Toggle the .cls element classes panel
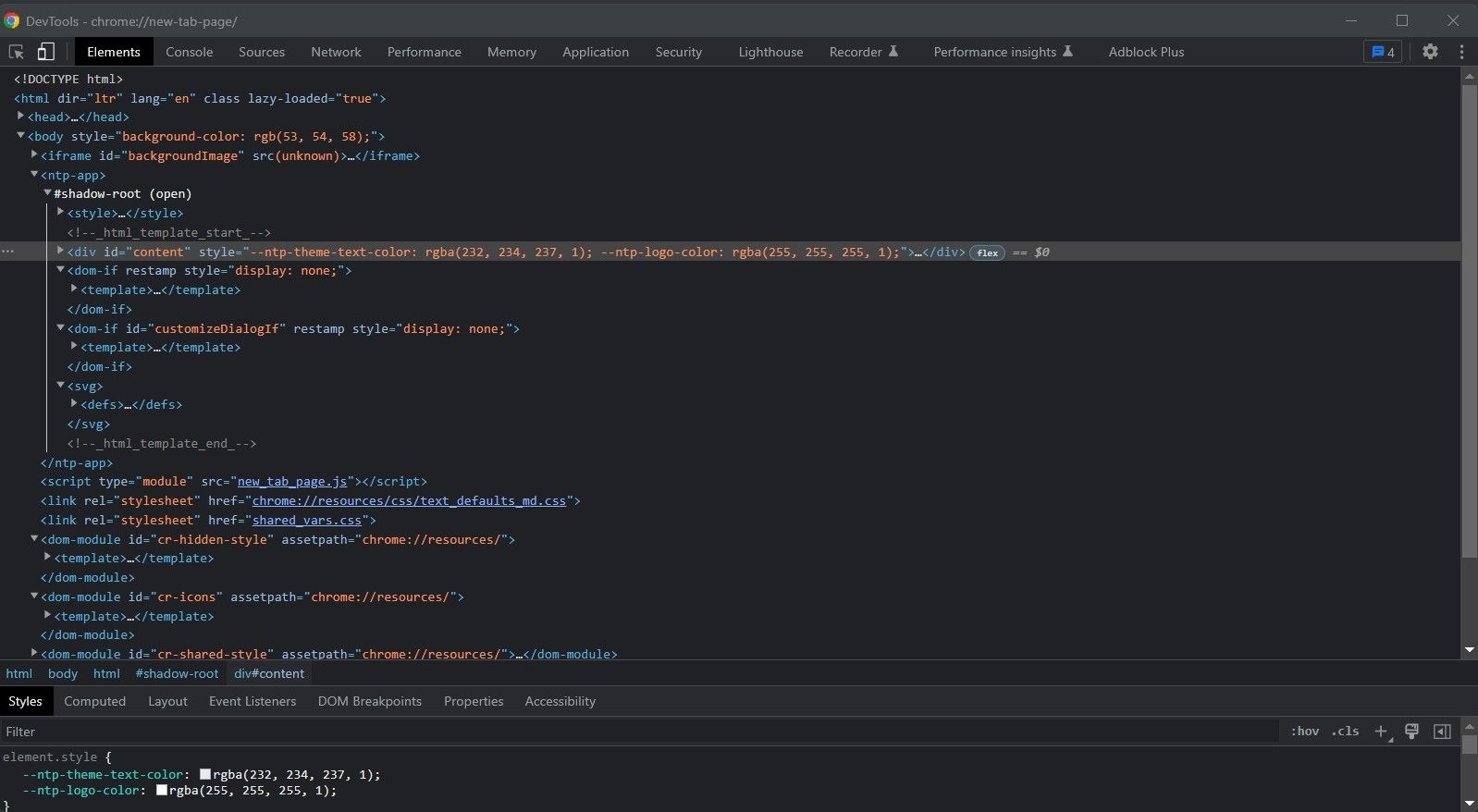The width and height of the screenshot is (1478, 812). [1345, 732]
